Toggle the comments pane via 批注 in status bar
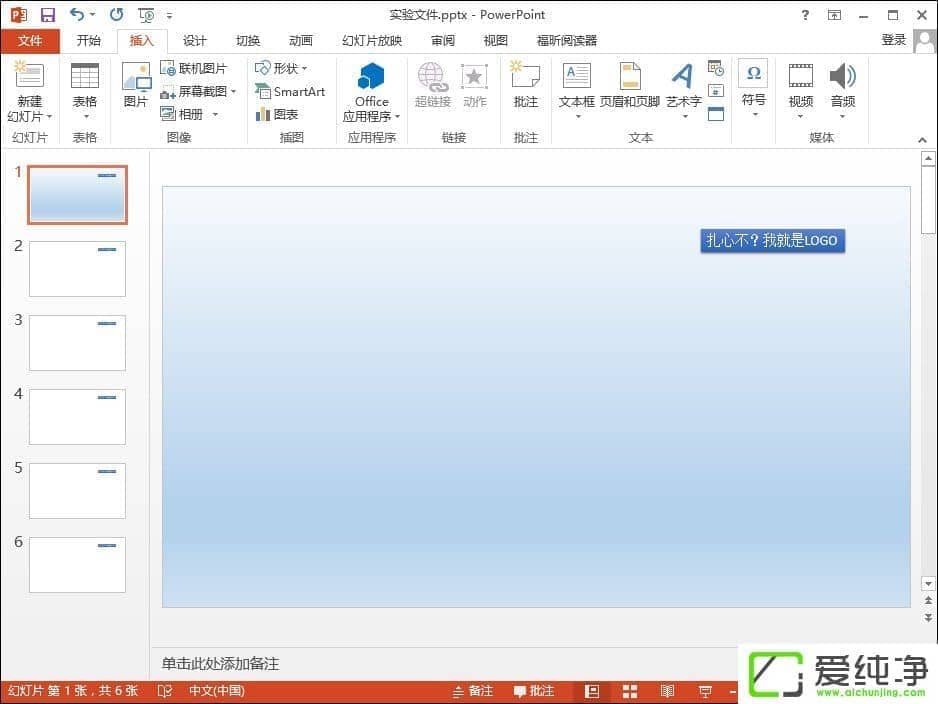Image resolution: width=938 pixels, height=704 pixels. pos(535,690)
